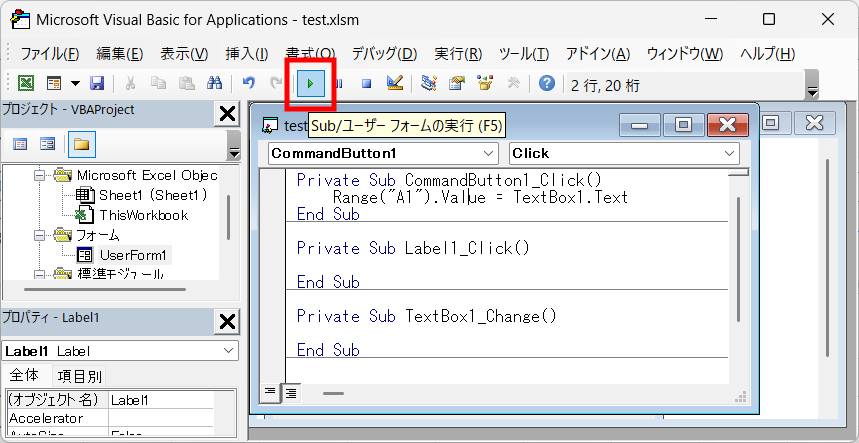This screenshot has height=443, width=859.
Task: Toggle Design Mode with the ruler-triangle icon
Action: (394, 83)
